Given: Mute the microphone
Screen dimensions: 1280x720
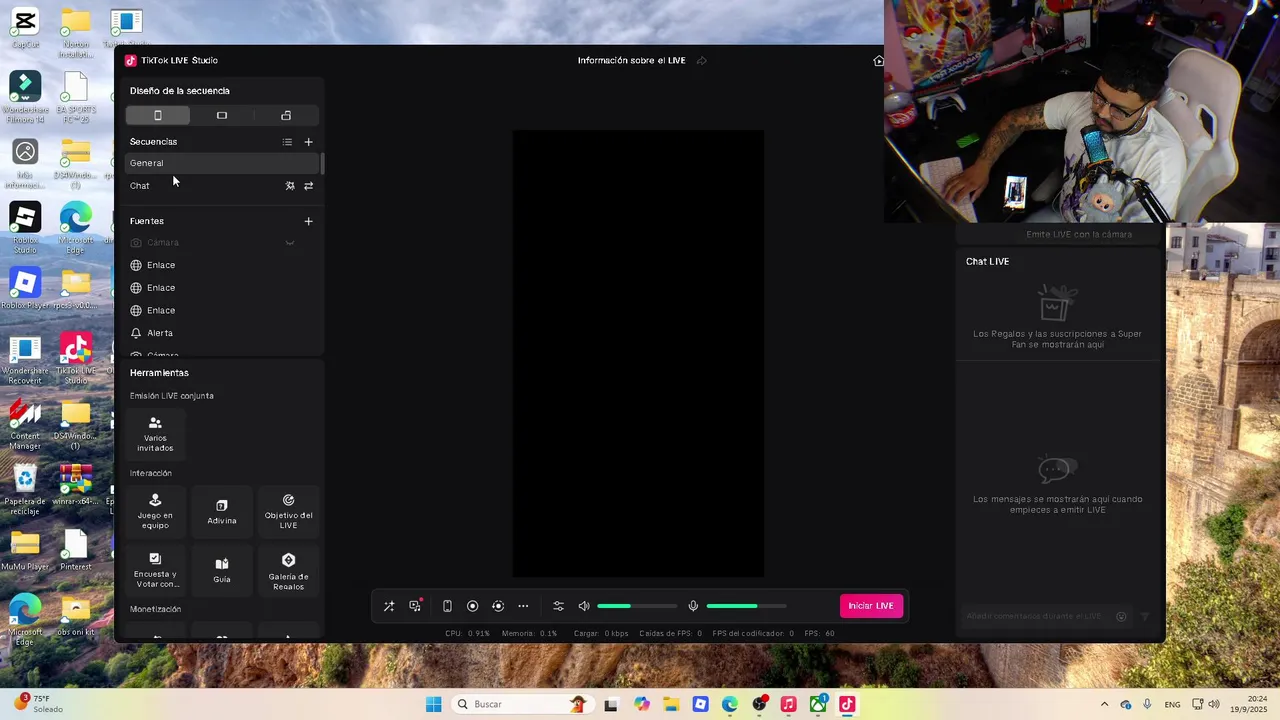Looking at the screenshot, I should (x=693, y=606).
